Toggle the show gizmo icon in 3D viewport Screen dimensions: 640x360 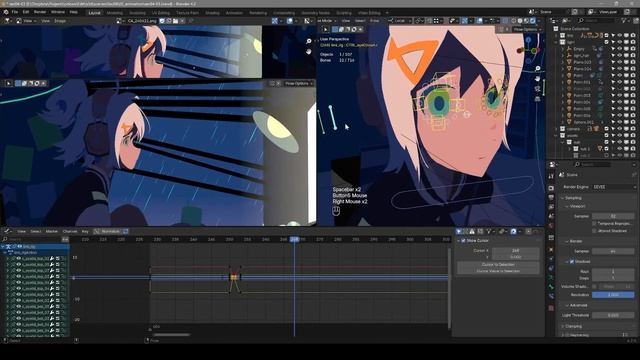click(464, 20)
